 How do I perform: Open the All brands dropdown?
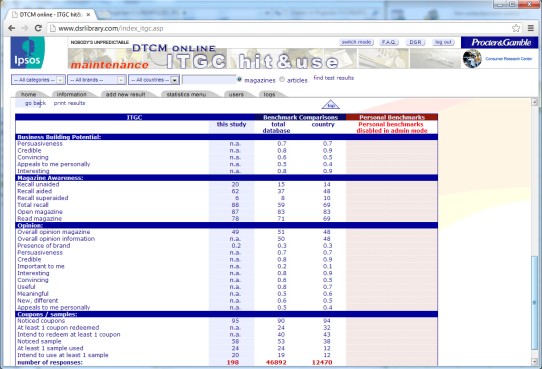[x=97, y=80]
